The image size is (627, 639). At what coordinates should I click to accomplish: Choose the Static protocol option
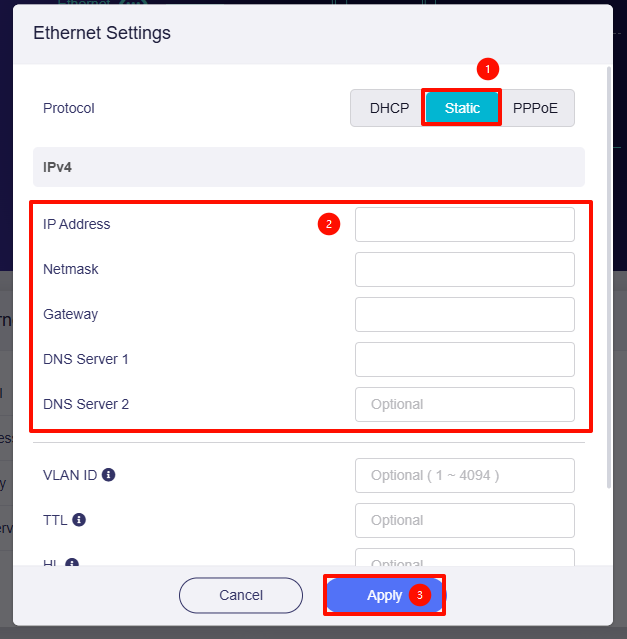(x=462, y=108)
